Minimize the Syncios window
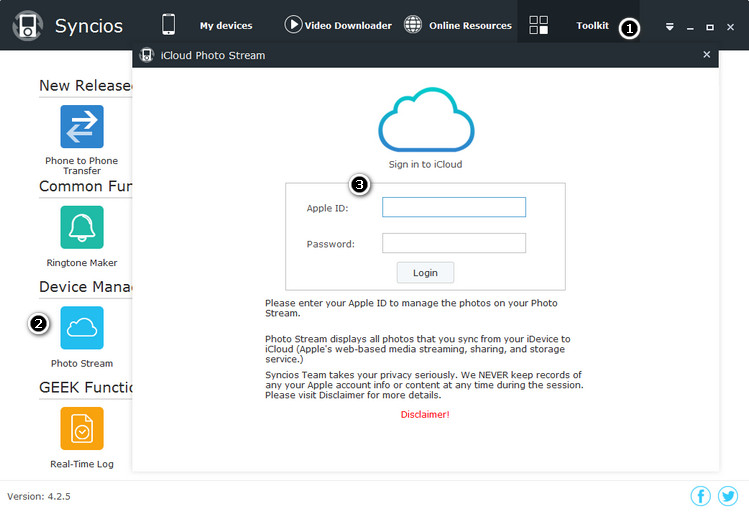Screen dimensions: 749x512 point(690,28)
